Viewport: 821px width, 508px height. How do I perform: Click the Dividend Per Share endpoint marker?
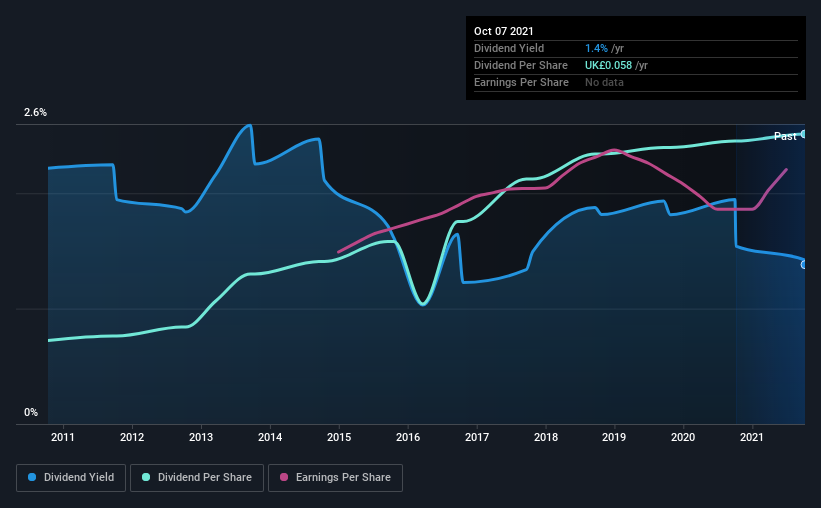pos(804,134)
